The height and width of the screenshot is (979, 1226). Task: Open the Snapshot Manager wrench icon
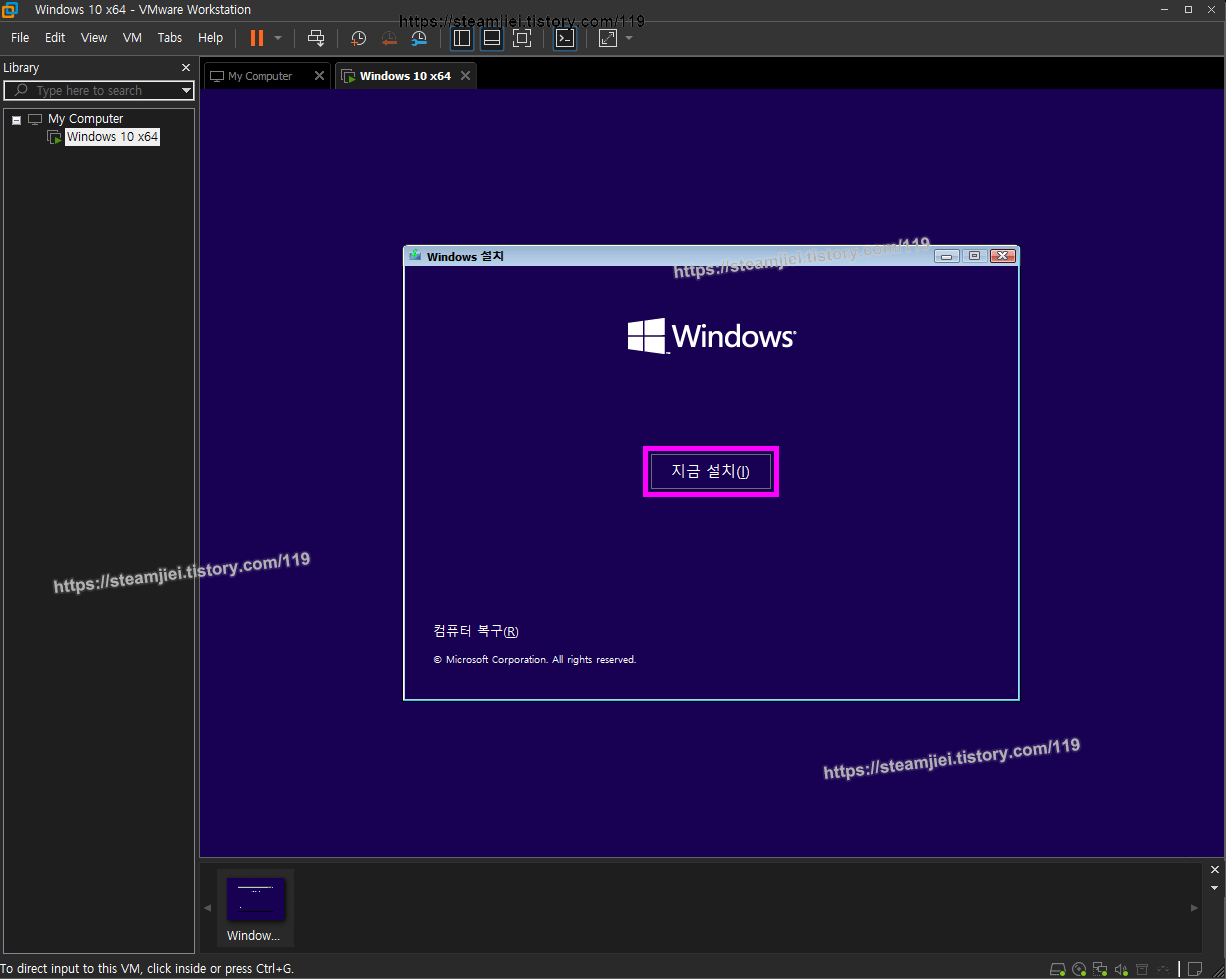click(419, 38)
